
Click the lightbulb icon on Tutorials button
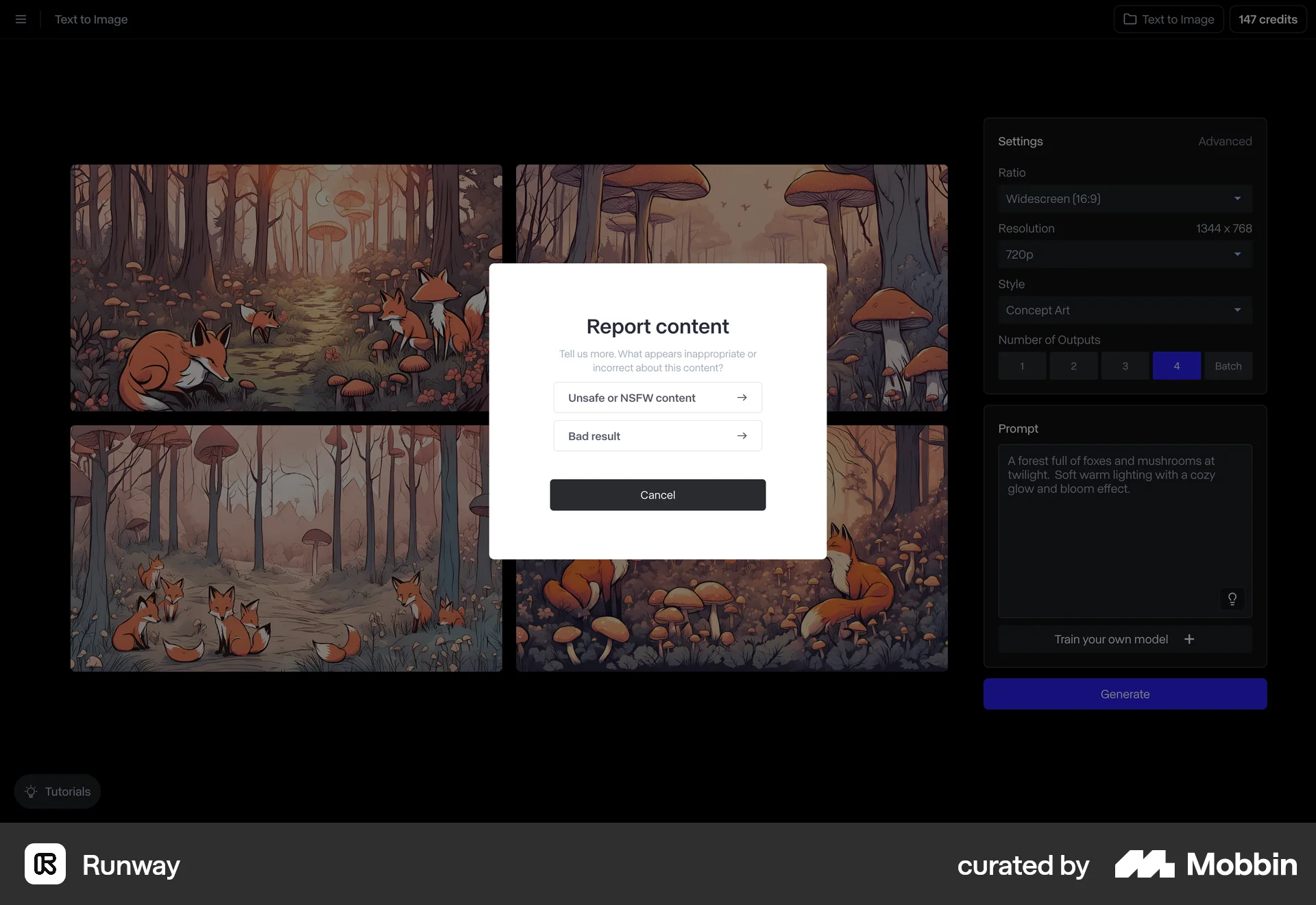click(x=31, y=791)
